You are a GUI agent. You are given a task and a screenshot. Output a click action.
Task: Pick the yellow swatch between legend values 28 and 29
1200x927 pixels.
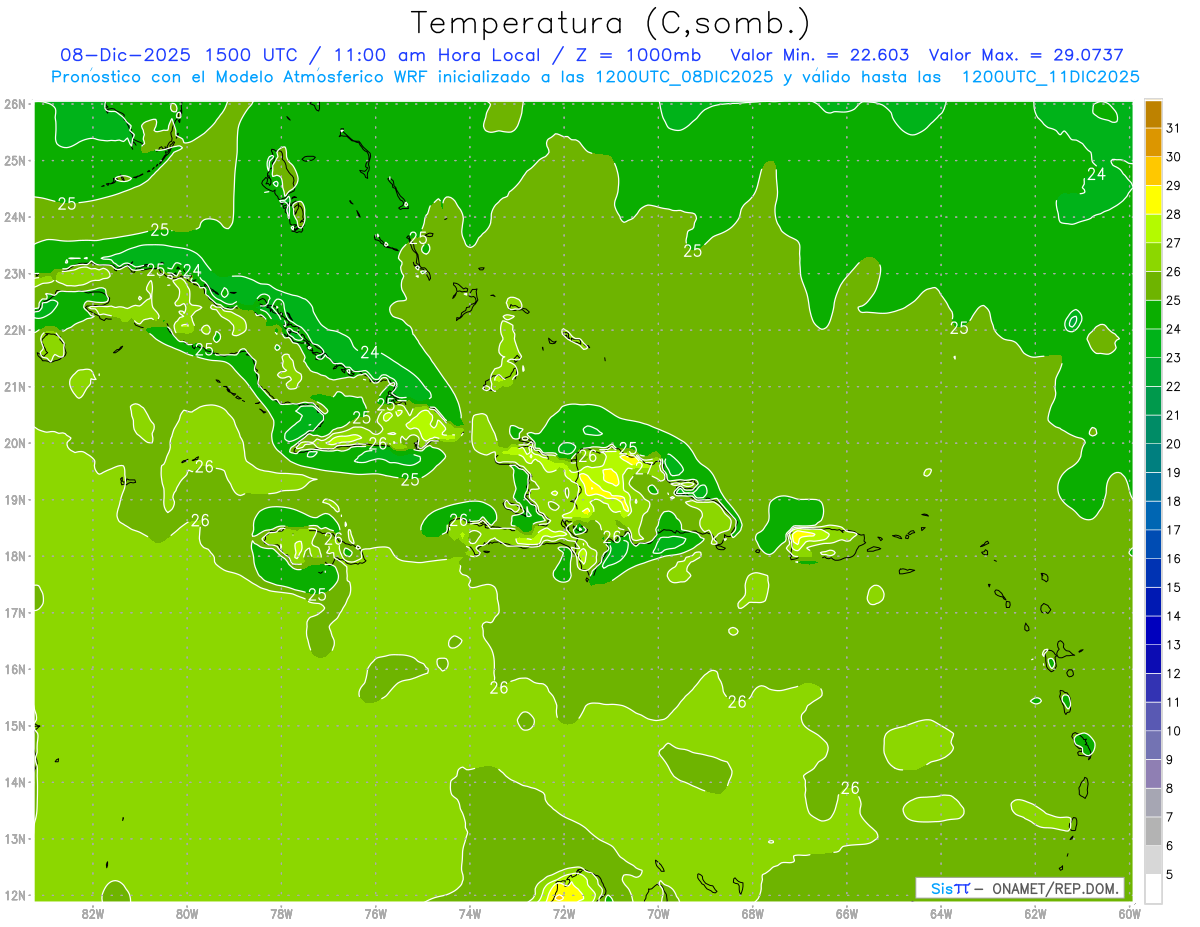coord(1153,200)
